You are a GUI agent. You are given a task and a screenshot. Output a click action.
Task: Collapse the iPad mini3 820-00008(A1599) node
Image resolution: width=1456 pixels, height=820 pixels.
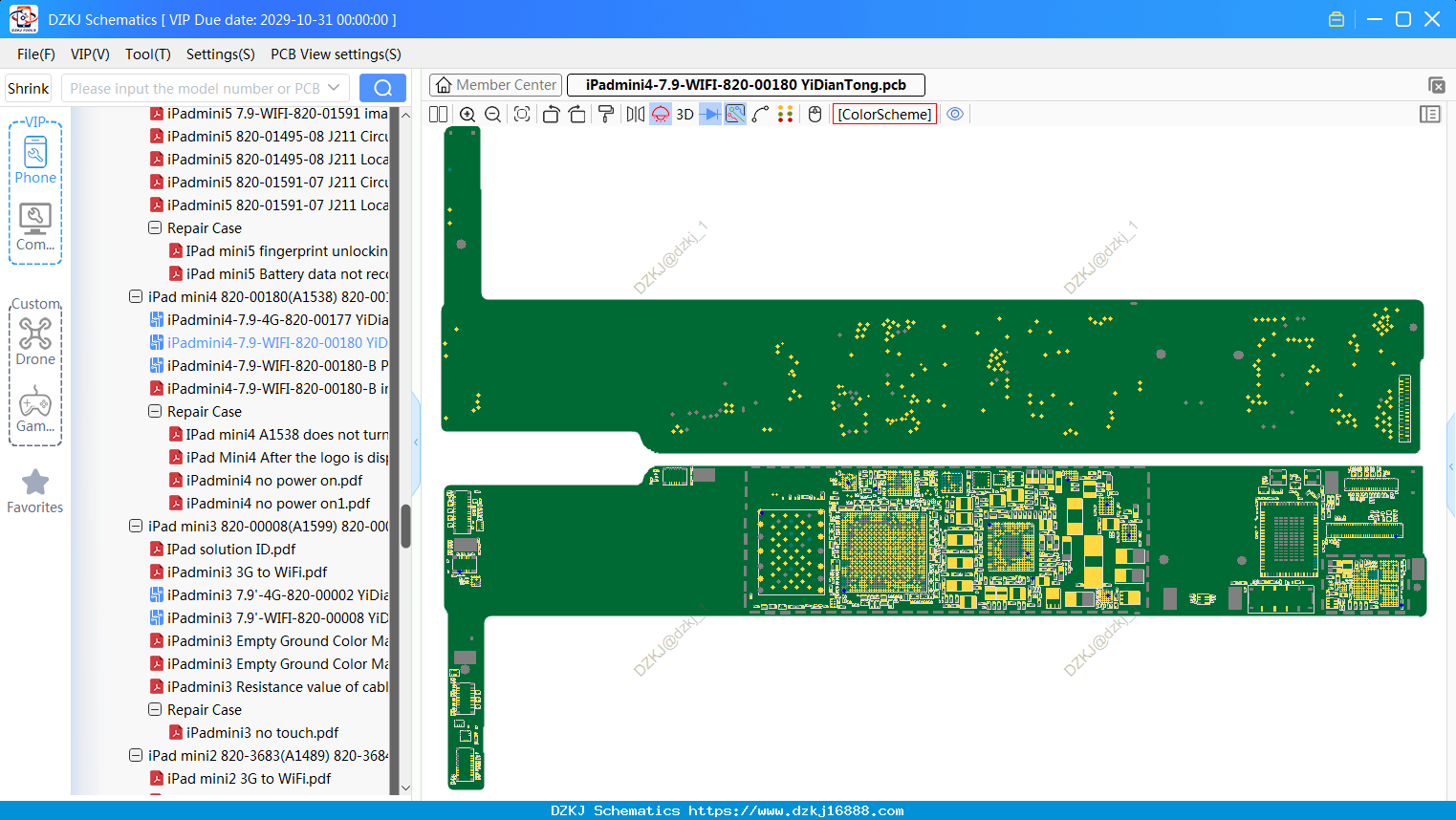click(136, 527)
